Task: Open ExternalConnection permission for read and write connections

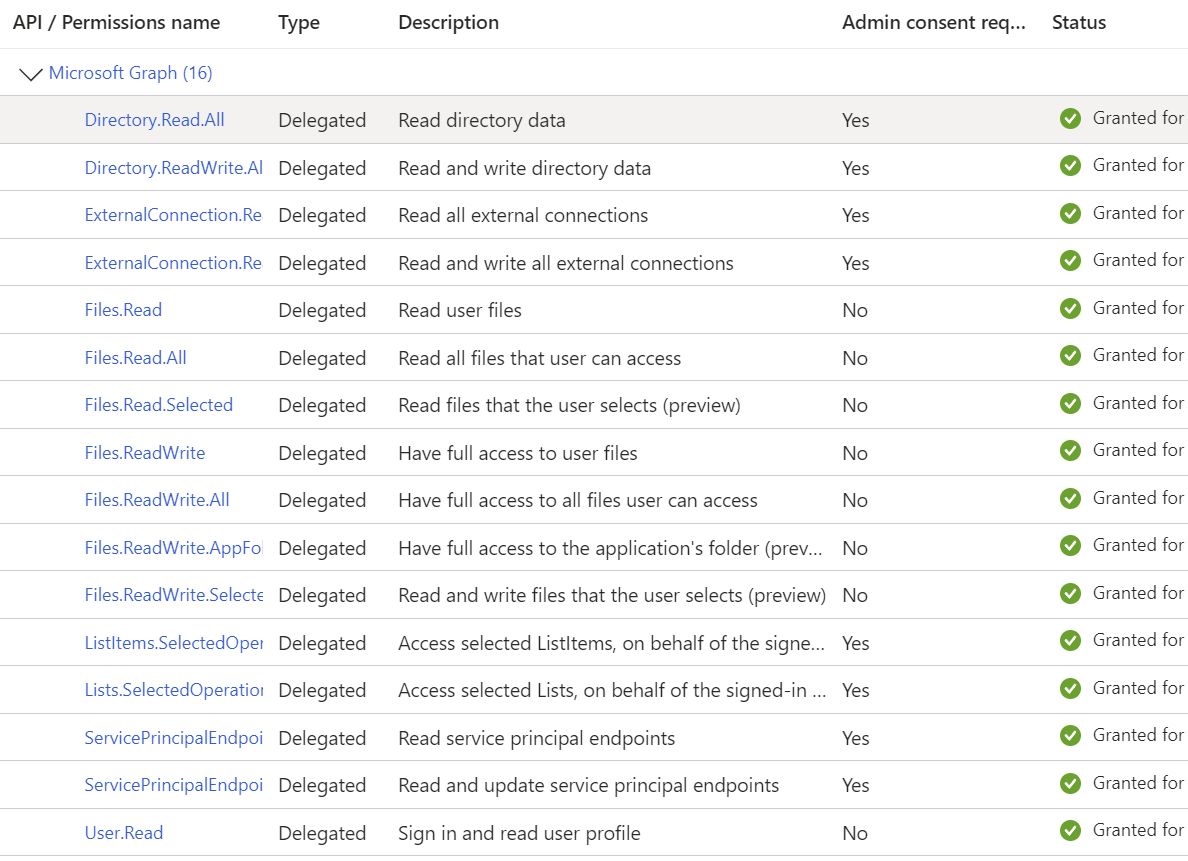Action: click(173, 263)
